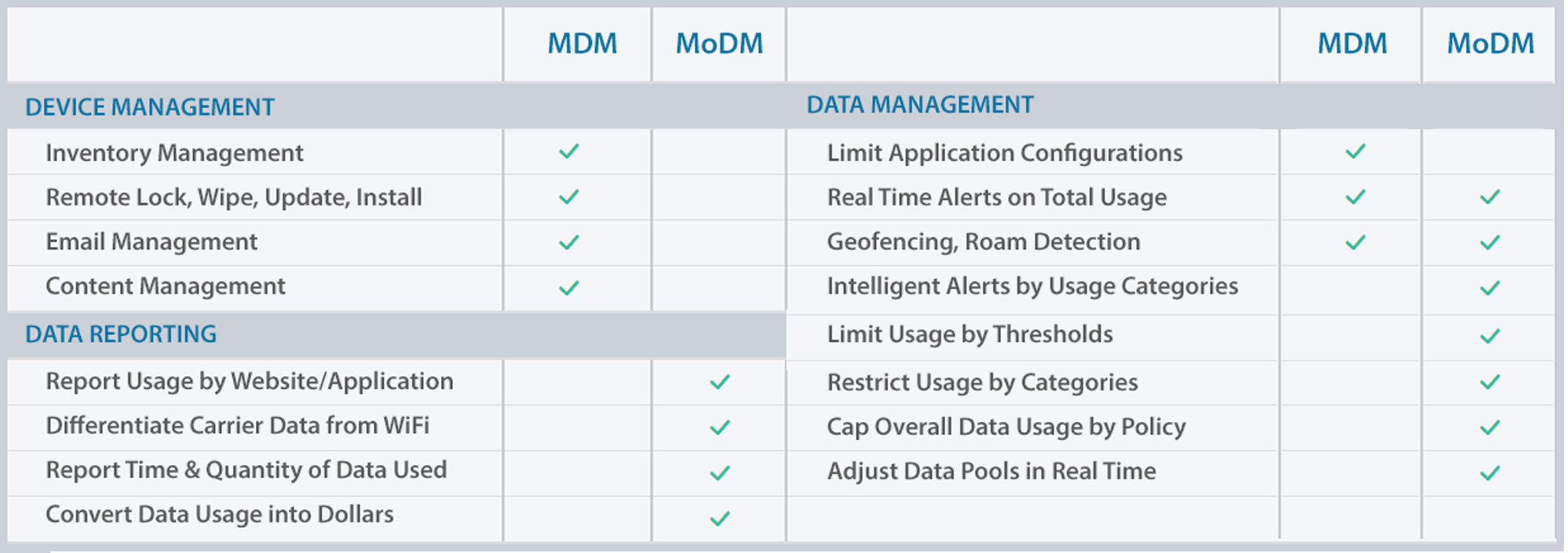Click the MoDM checkmark for Report Usage by Website/Application

tap(720, 382)
